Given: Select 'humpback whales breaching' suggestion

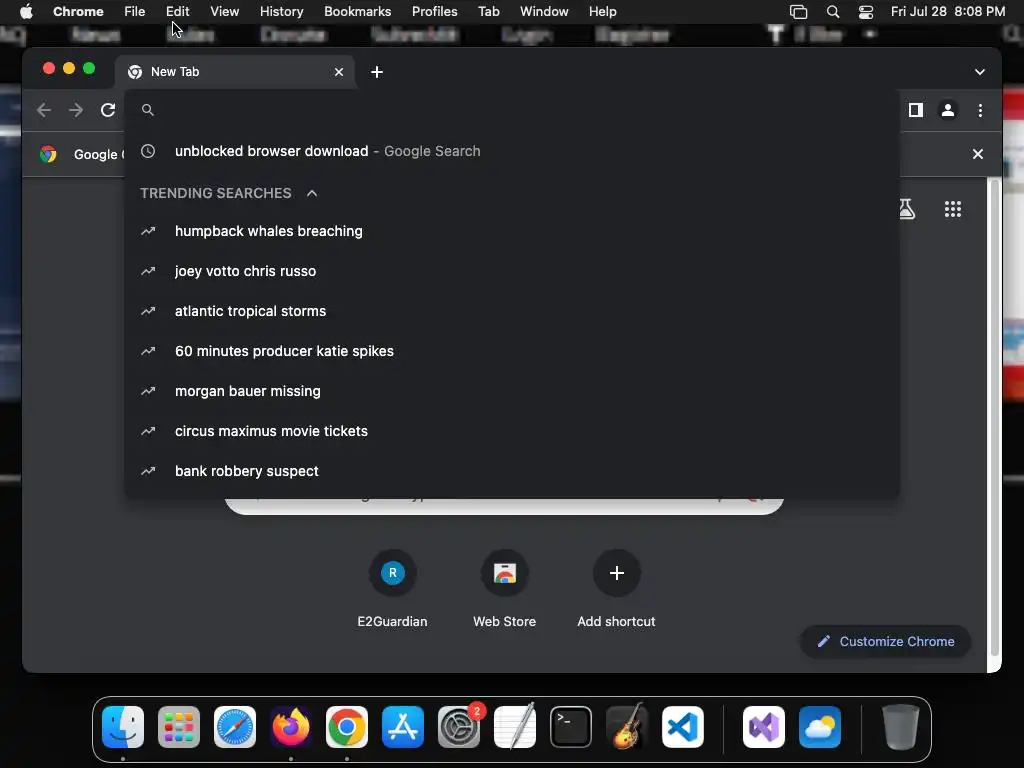Looking at the screenshot, I should [x=512, y=231].
